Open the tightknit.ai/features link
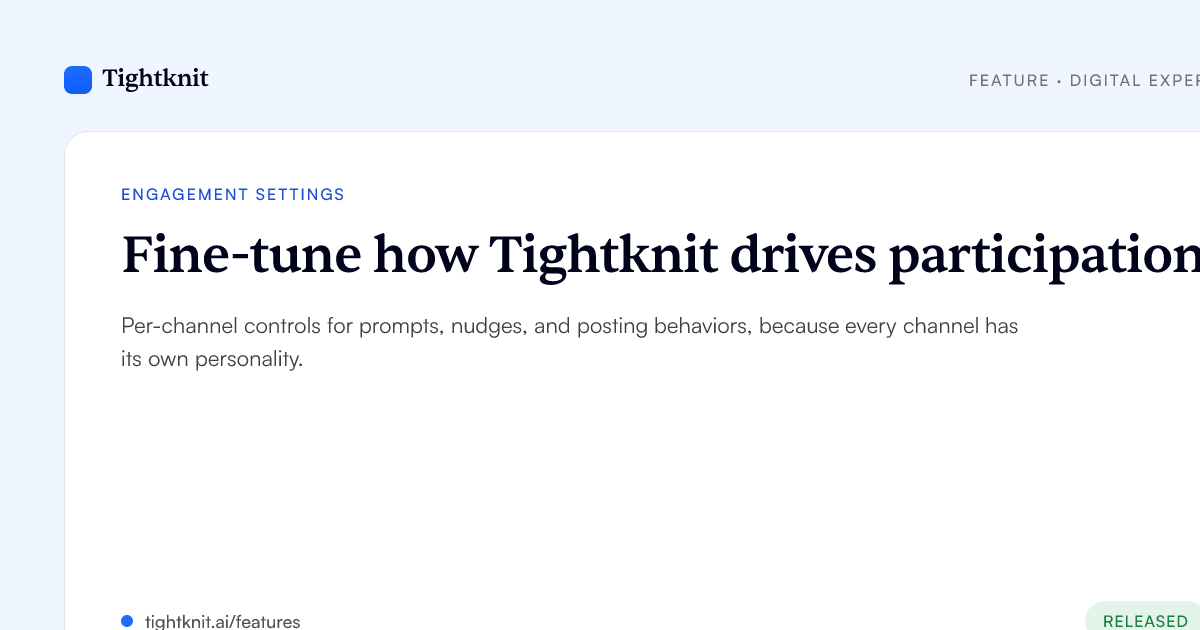This screenshot has height=630, width=1200. pos(222,621)
